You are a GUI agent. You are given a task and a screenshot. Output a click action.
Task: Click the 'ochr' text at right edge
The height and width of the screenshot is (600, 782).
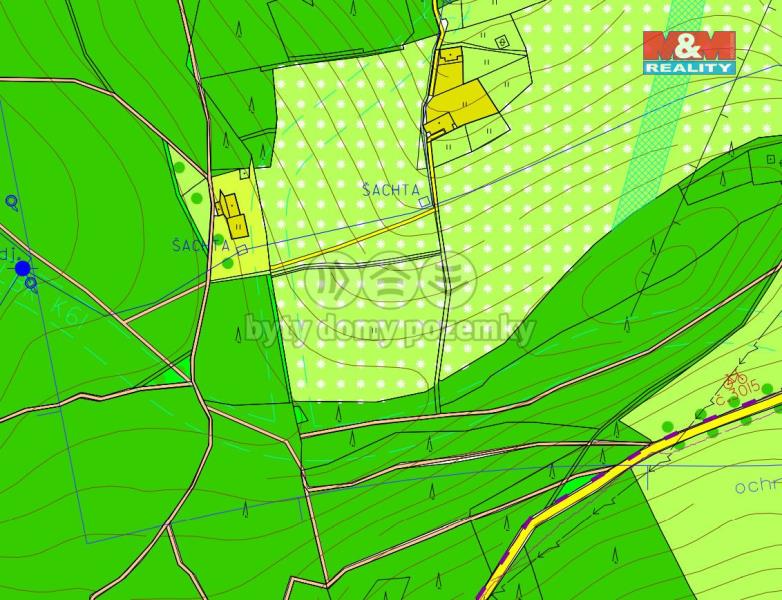[x=756, y=486]
